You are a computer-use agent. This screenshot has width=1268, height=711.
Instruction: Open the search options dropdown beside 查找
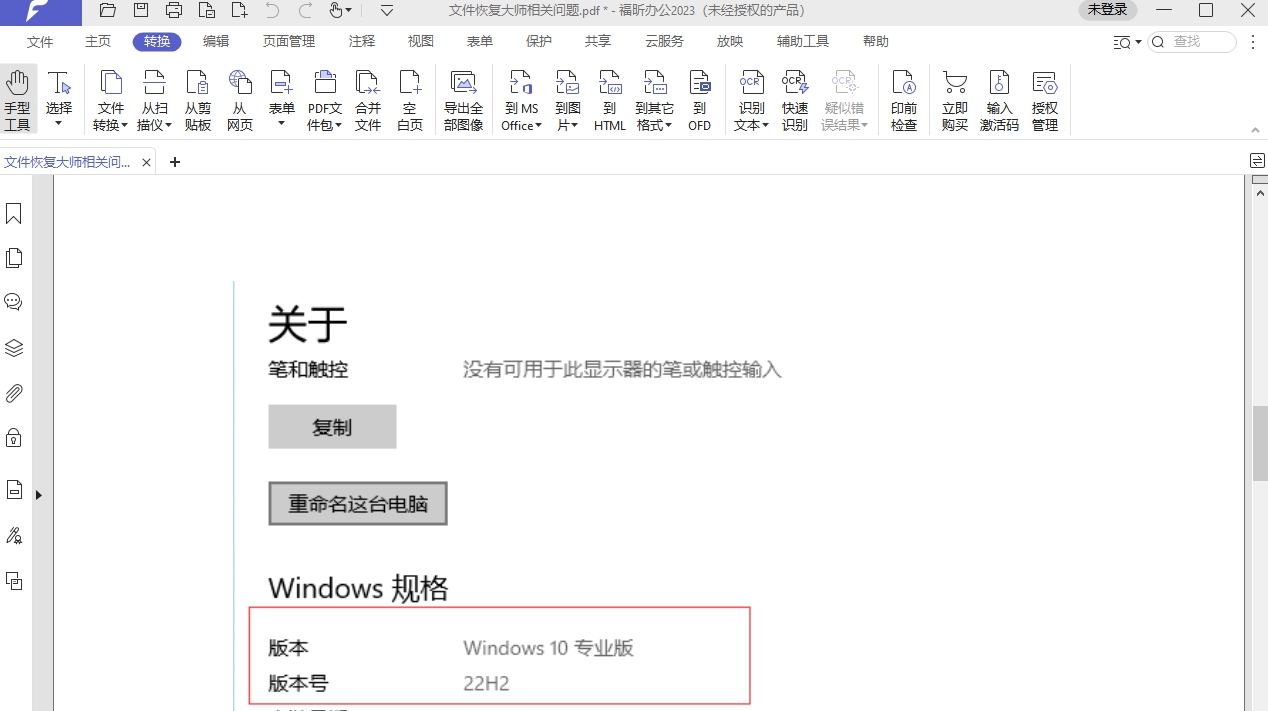point(1128,42)
